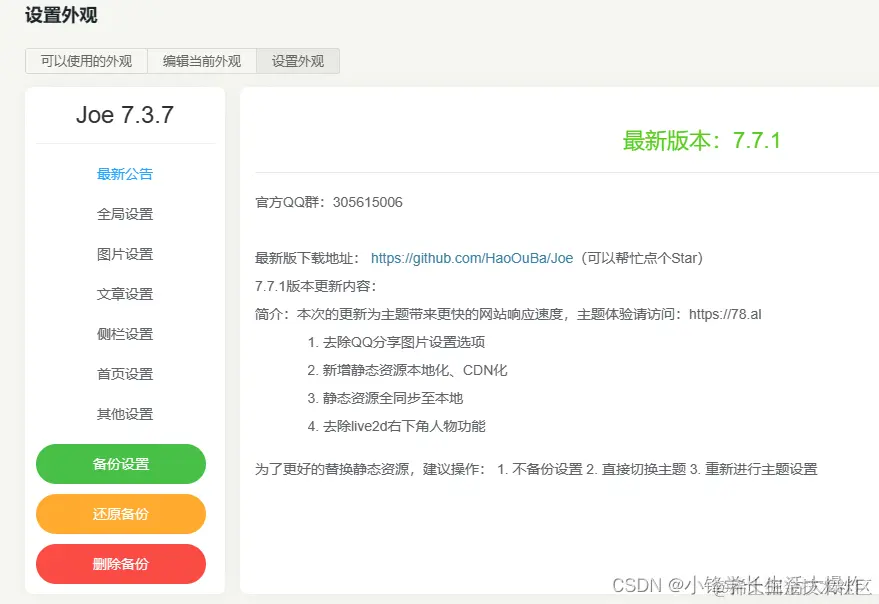879x604 pixels.
Task: Click the red 删除备份 button
Action: pyautogui.click(x=120, y=563)
